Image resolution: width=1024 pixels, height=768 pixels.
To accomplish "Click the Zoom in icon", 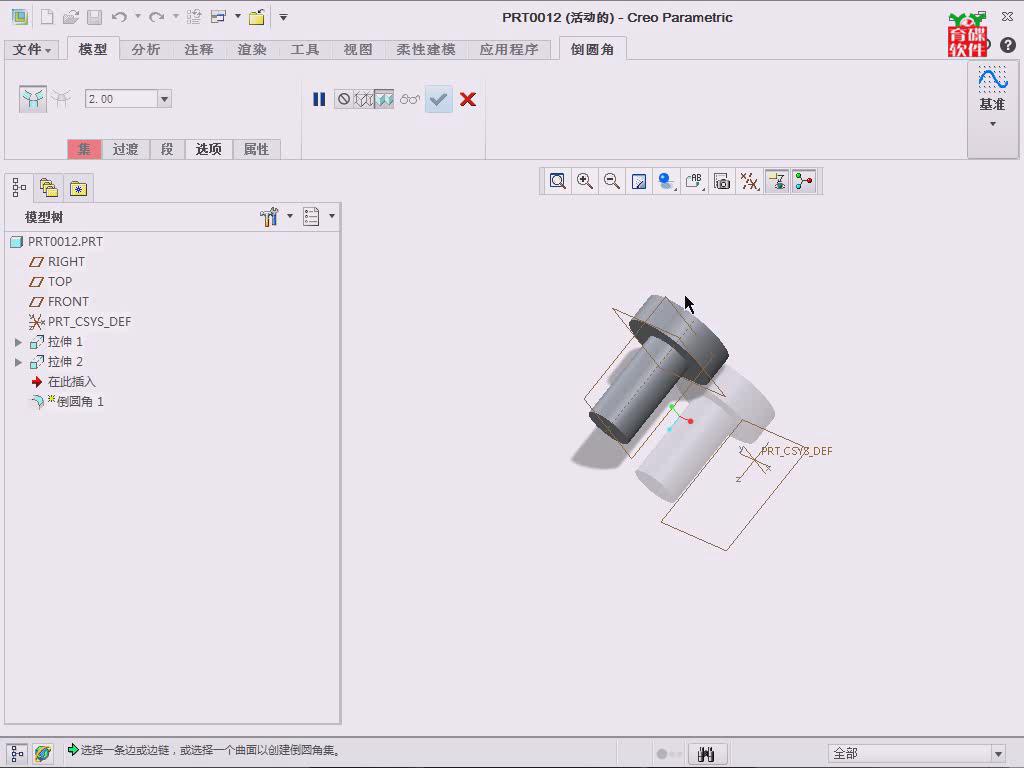I will pos(584,181).
